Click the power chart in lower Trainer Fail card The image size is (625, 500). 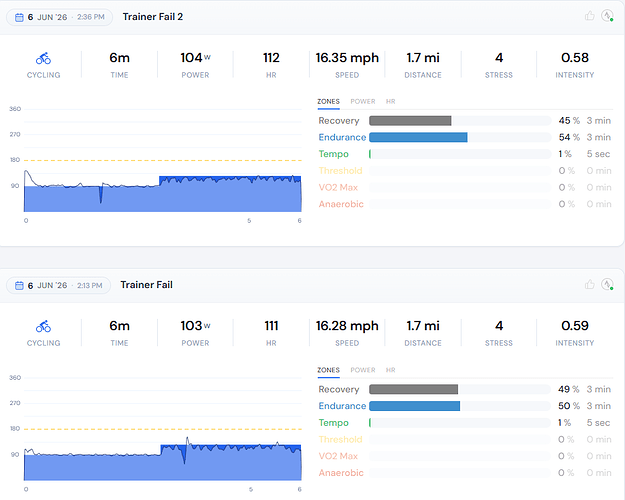click(163, 428)
